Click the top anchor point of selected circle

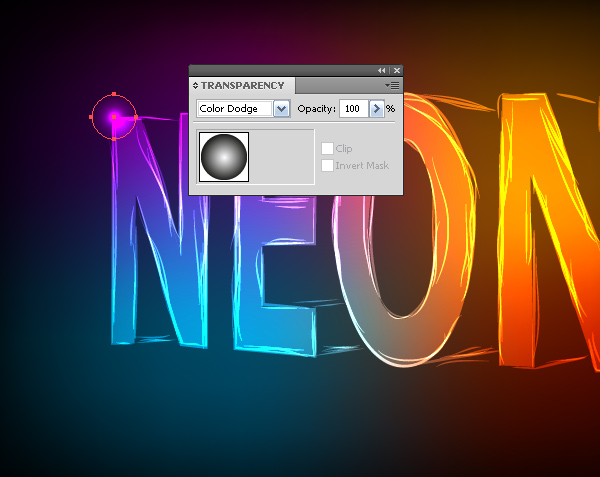point(114,94)
